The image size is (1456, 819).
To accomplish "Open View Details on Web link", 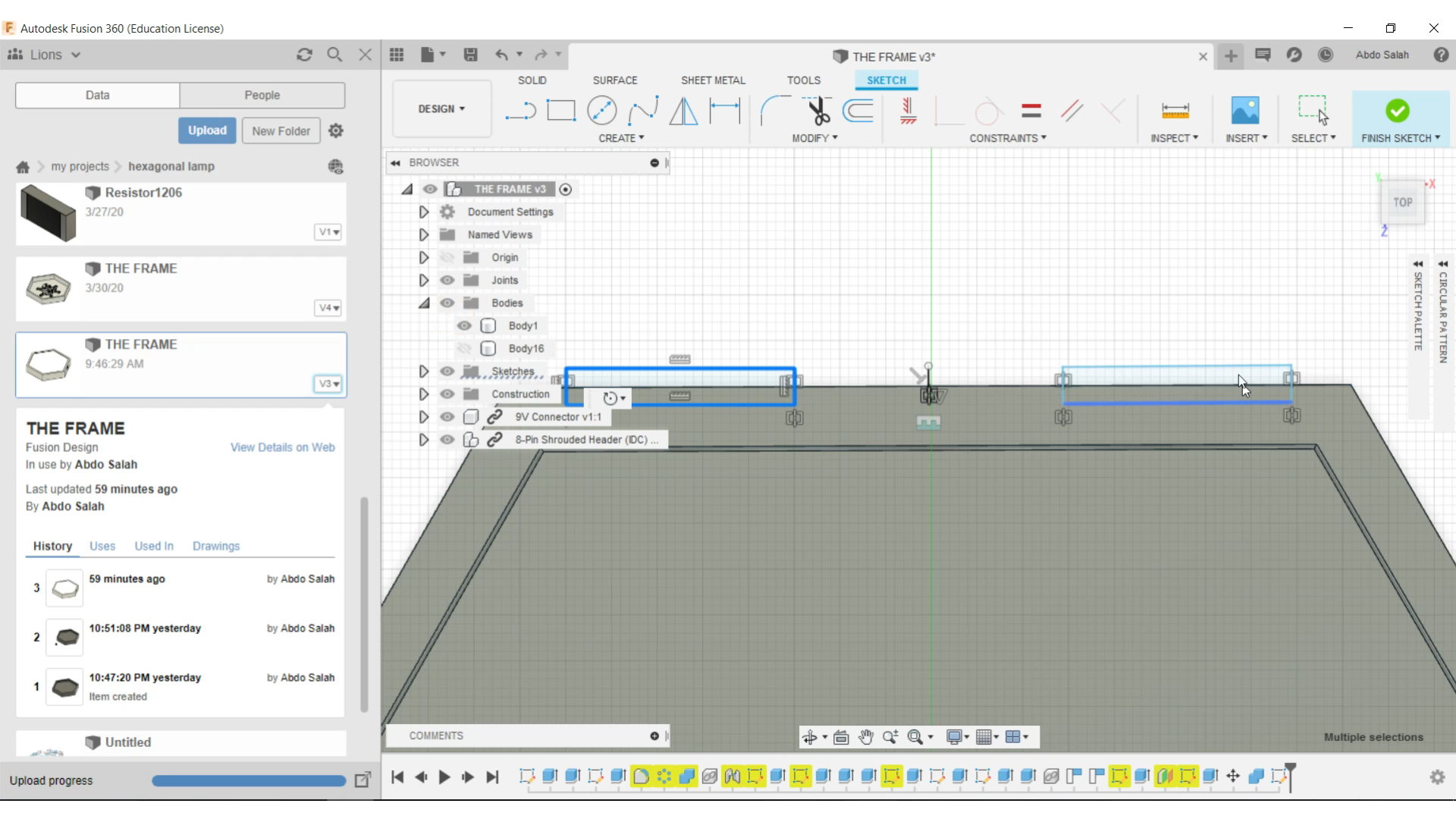I will coord(282,447).
